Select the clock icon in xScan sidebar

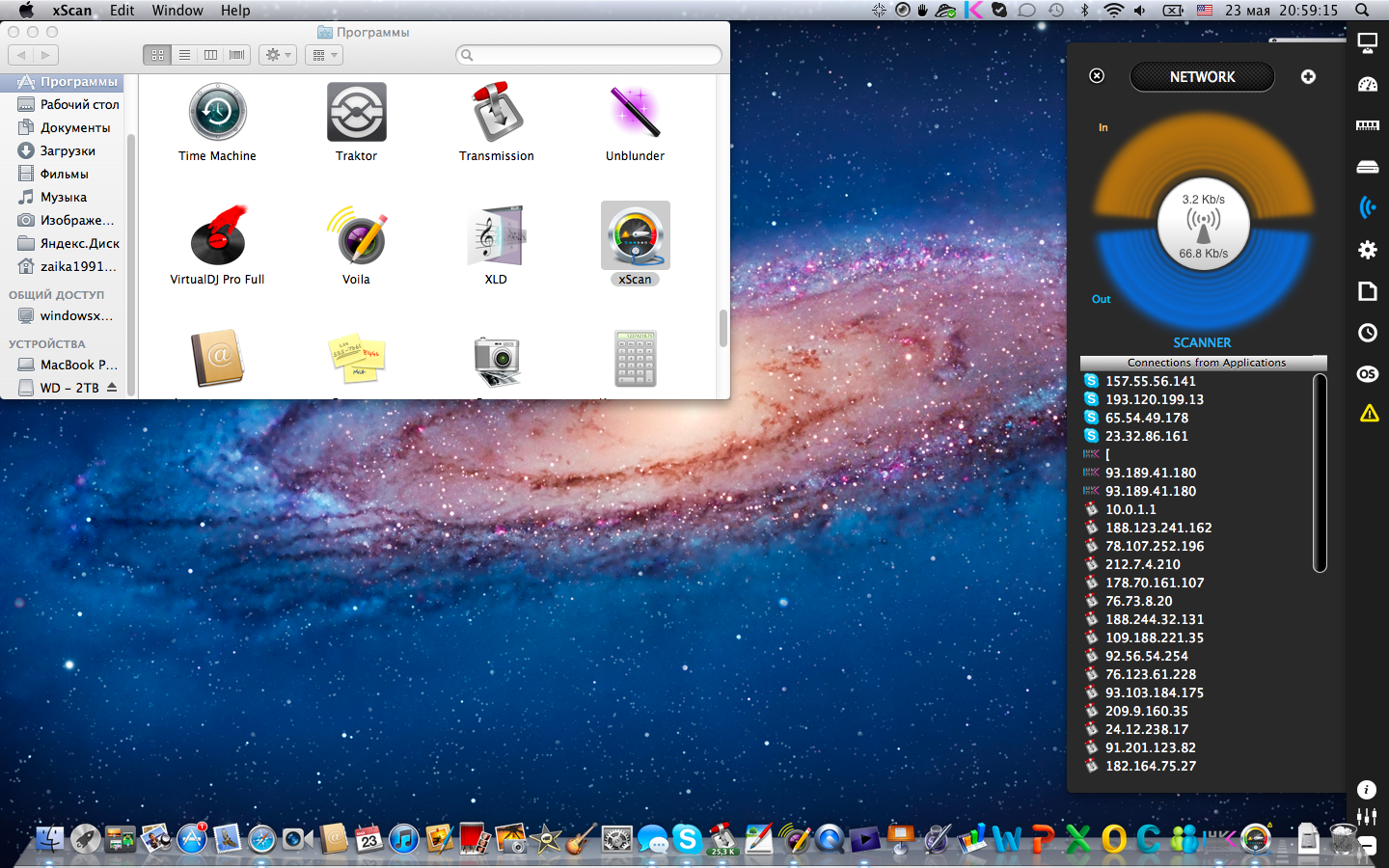(1367, 333)
